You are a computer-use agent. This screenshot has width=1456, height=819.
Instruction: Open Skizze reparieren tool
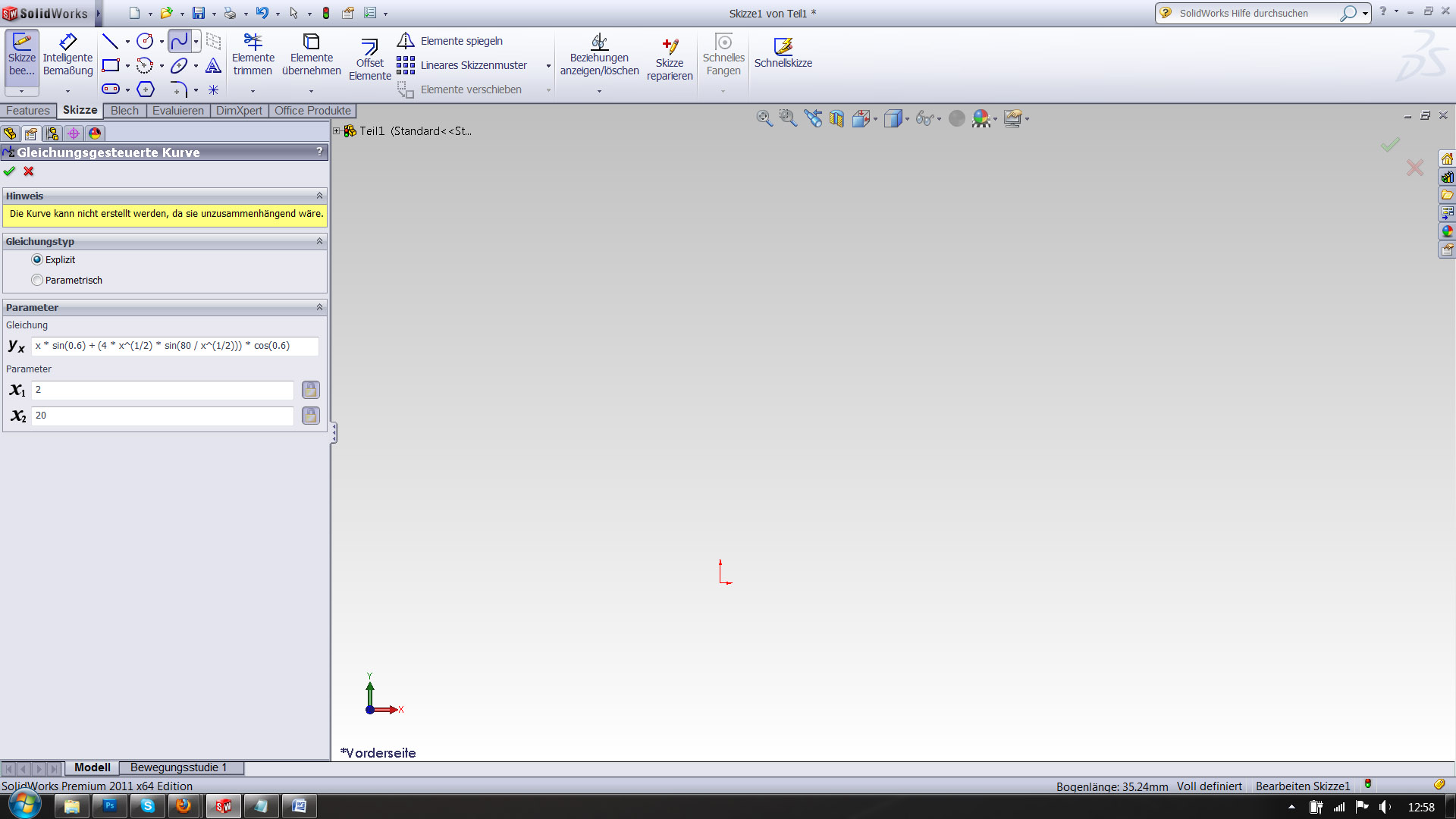670,58
